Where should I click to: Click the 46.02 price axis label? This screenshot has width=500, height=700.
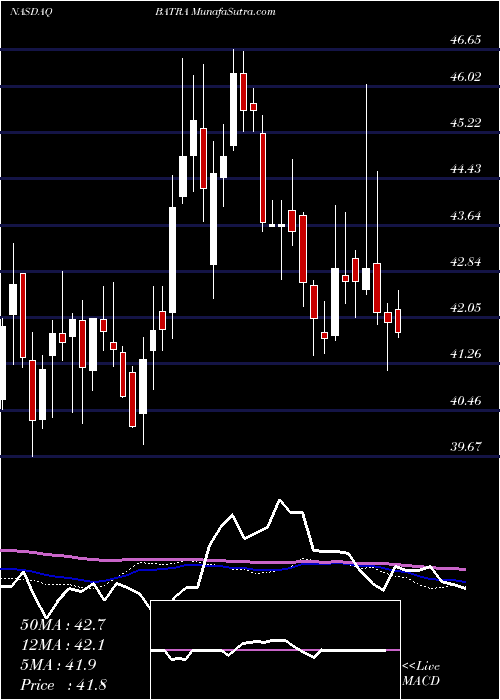coord(466,77)
